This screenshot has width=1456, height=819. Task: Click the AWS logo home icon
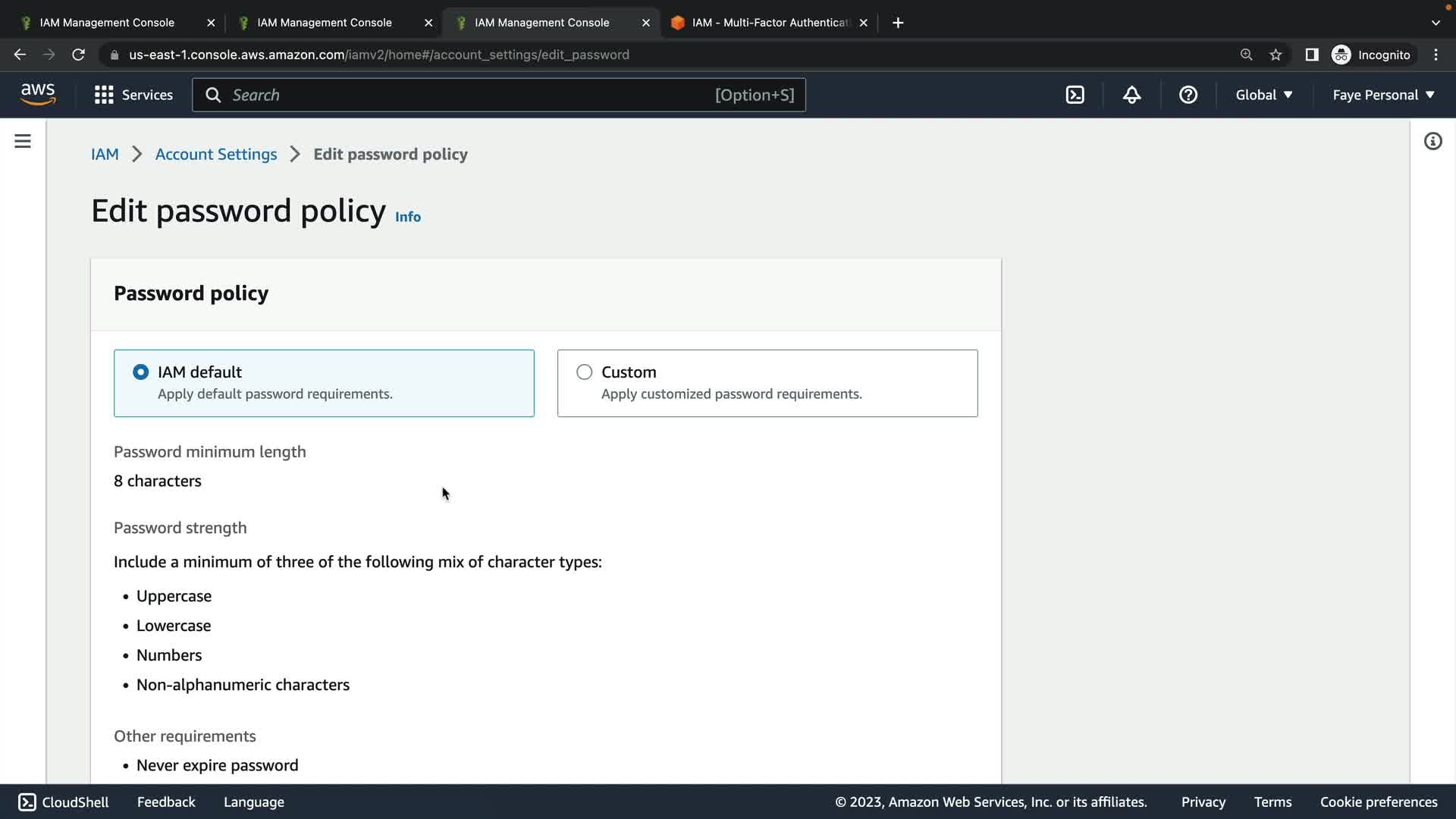(x=38, y=95)
